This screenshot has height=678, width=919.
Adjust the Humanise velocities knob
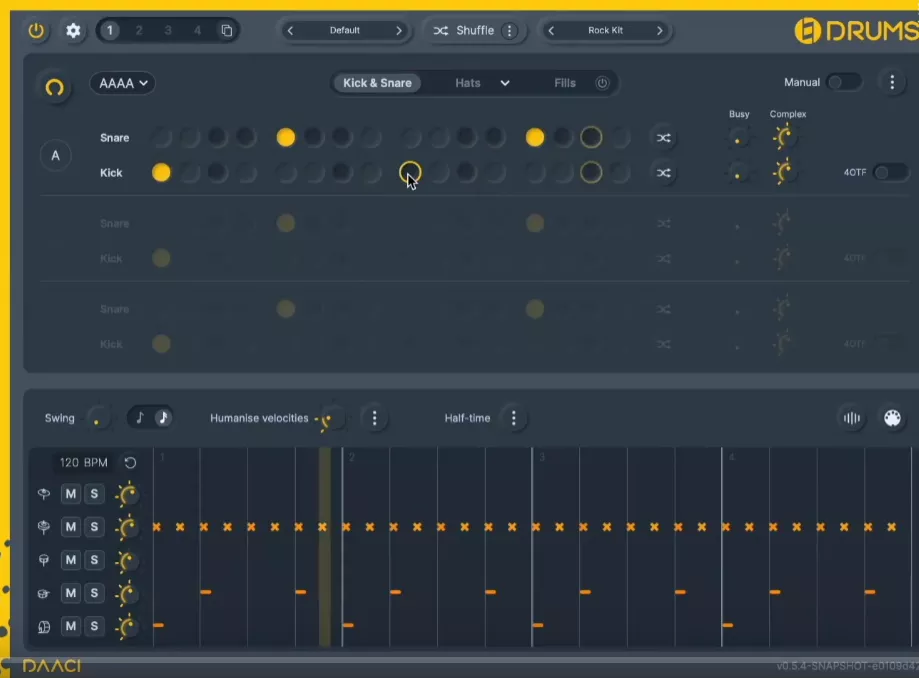coord(330,419)
